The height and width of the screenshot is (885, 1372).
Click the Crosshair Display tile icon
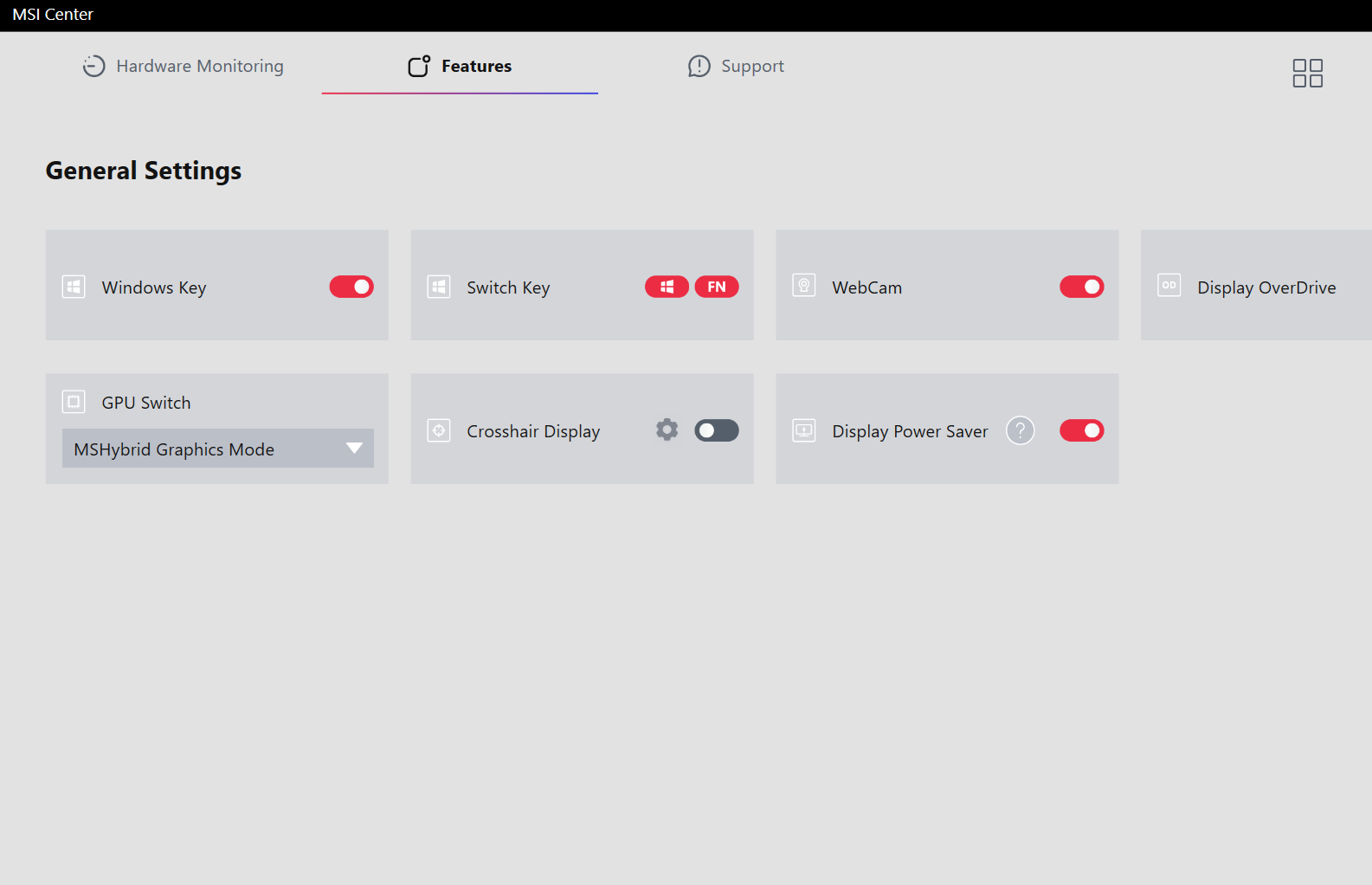[x=439, y=430]
